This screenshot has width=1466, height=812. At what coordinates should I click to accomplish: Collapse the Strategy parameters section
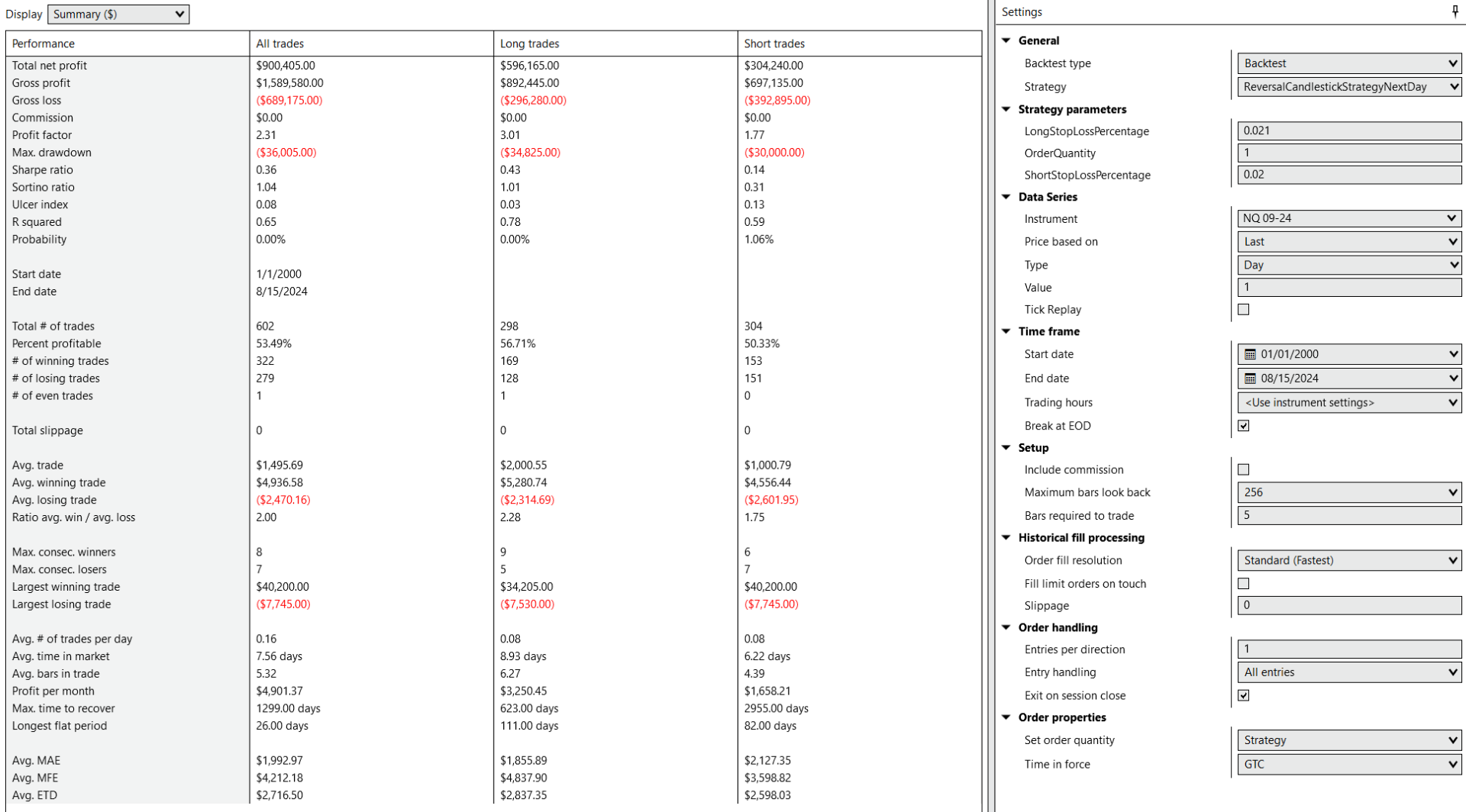1006,109
